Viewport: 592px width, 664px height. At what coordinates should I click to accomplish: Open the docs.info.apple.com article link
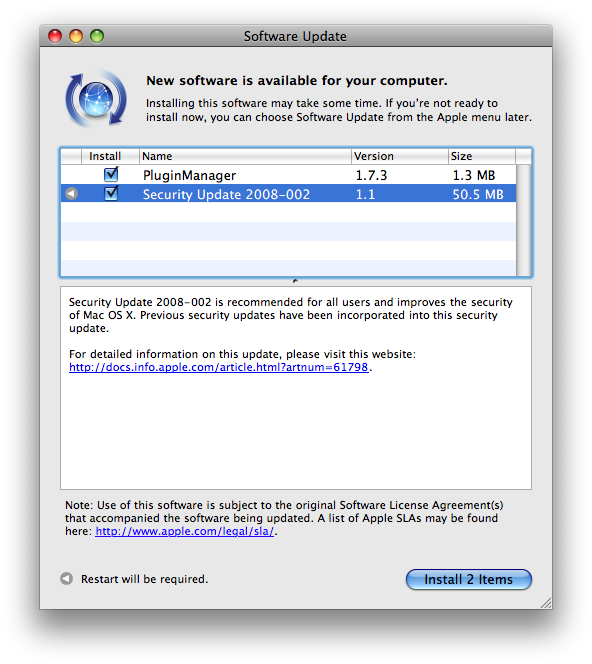point(219,367)
